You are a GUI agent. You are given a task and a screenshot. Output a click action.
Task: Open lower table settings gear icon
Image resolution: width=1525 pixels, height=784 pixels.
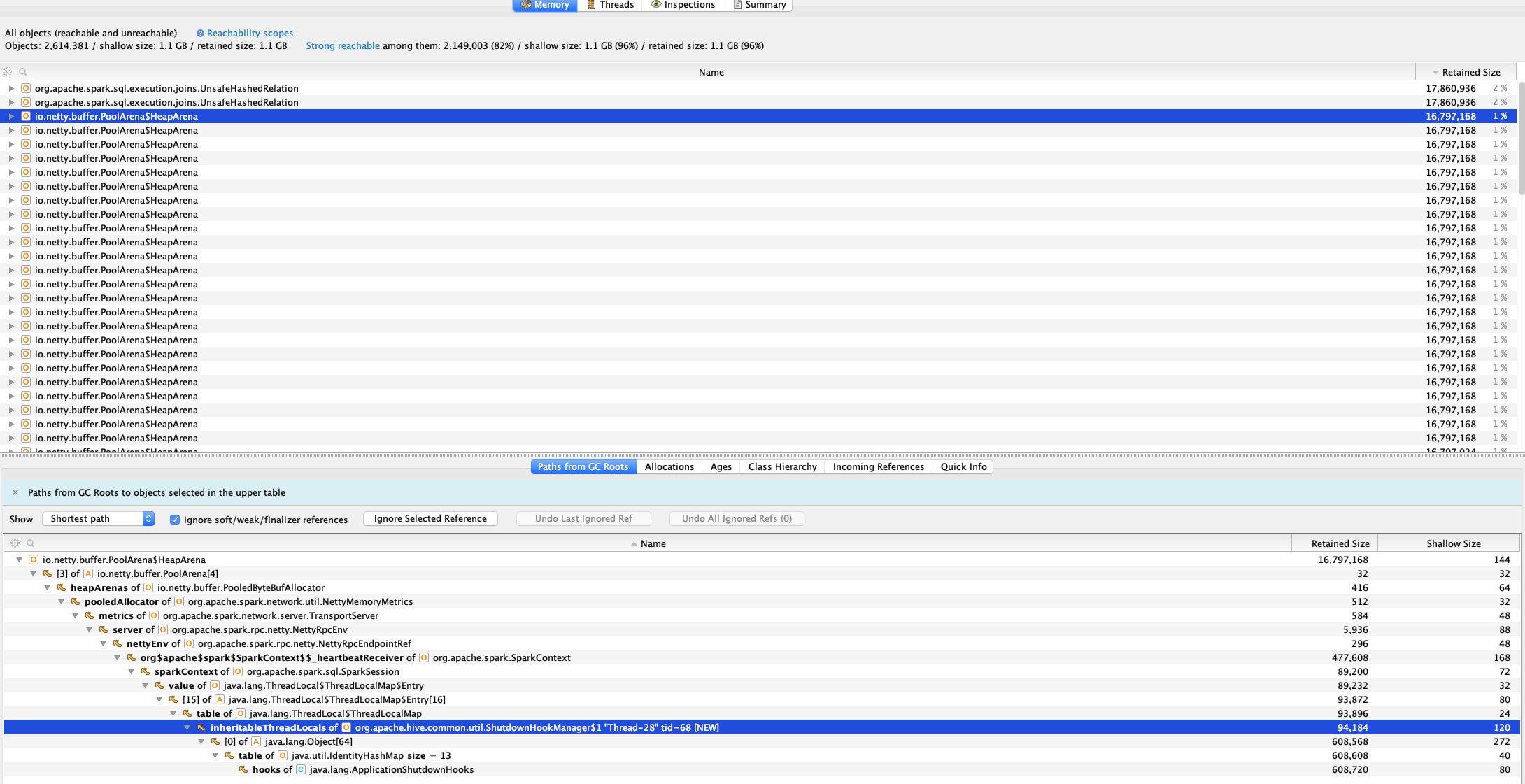[15, 543]
